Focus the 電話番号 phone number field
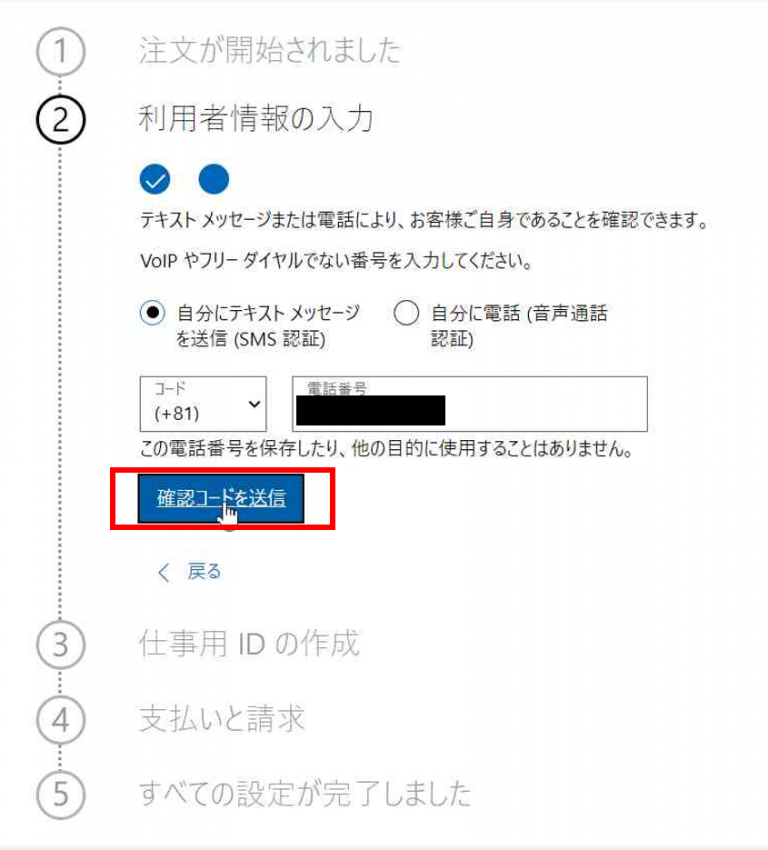The height and width of the screenshot is (850, 768). [469, 404]
